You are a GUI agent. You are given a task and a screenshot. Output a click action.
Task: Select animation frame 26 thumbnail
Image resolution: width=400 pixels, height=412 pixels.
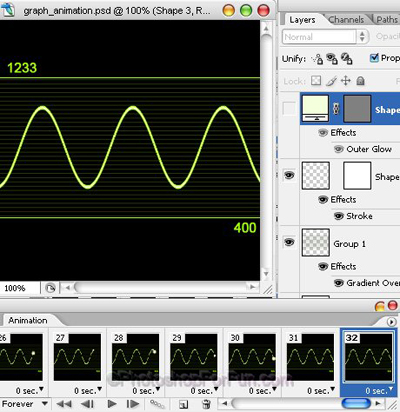pos(21,357)
